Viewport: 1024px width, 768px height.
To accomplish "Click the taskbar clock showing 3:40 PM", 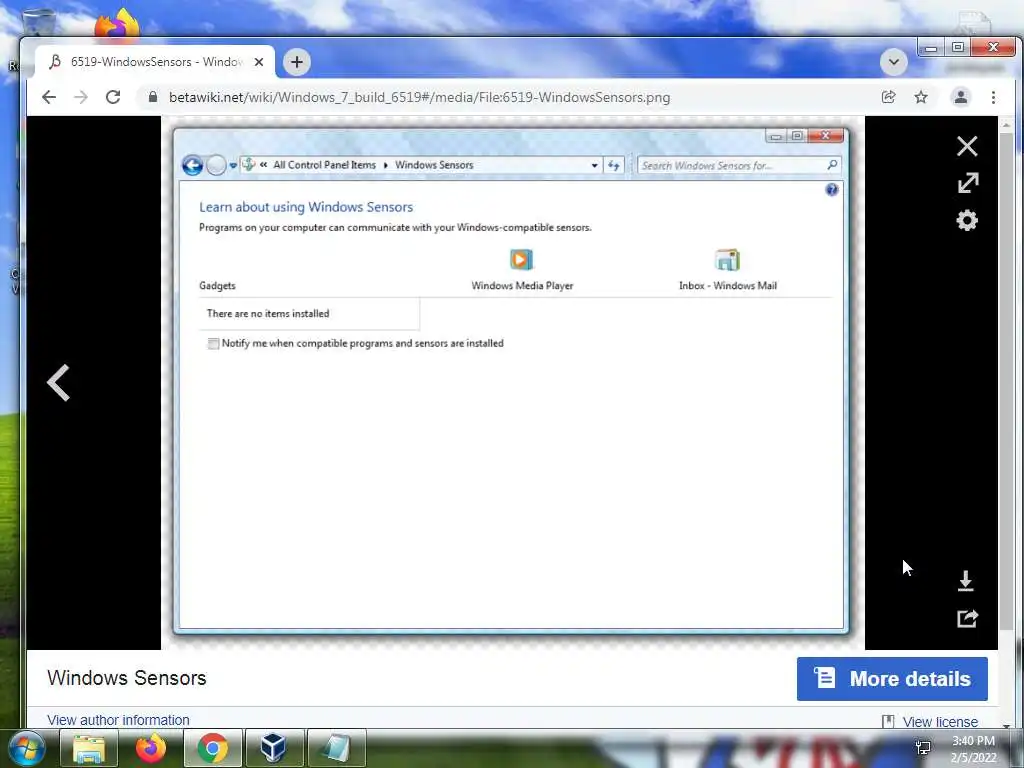I will tap(973, 749).
